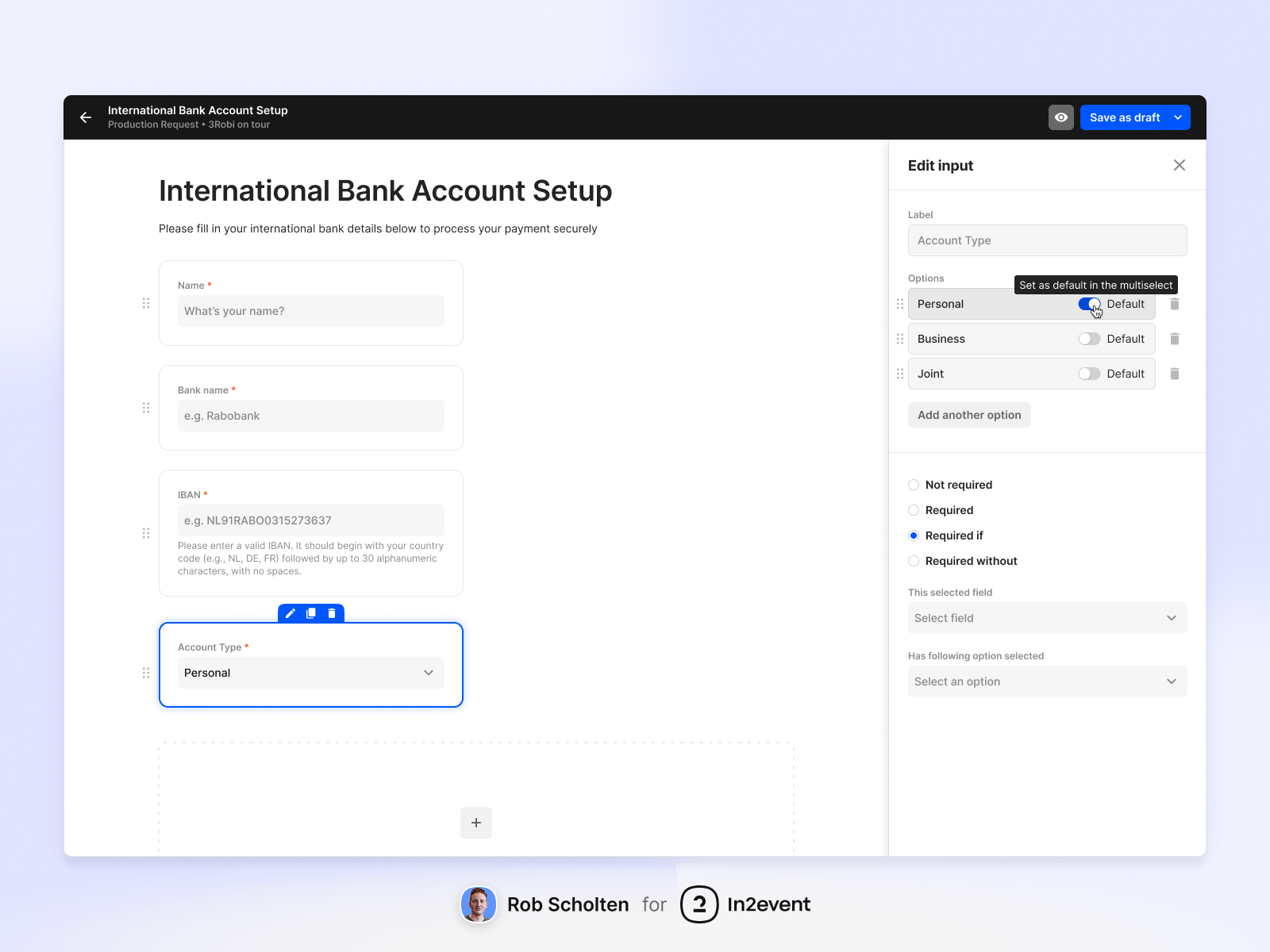Open the Select field dropdown
1270x952 pixels.
pos(1048,618)
